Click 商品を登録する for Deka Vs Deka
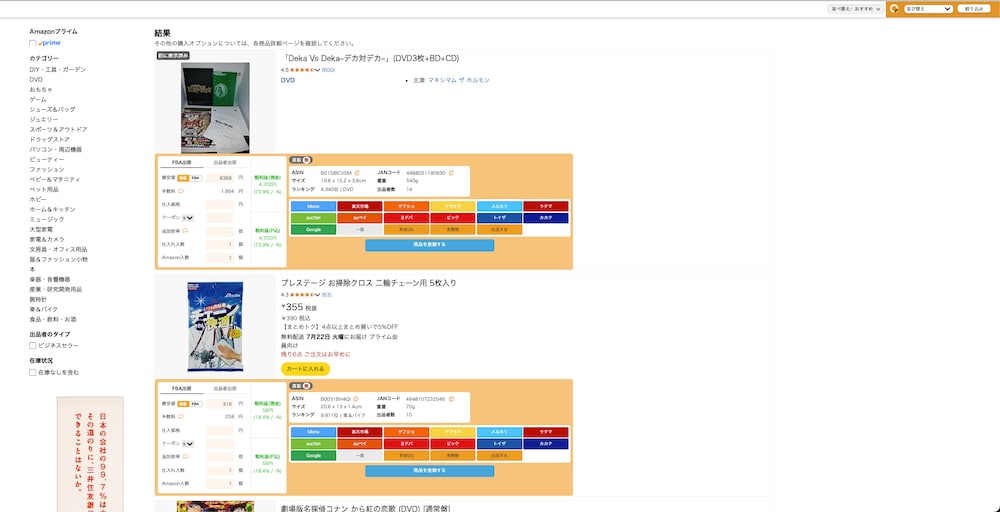The width and height of the screenshot is (1000, 512). click(429, 245)
